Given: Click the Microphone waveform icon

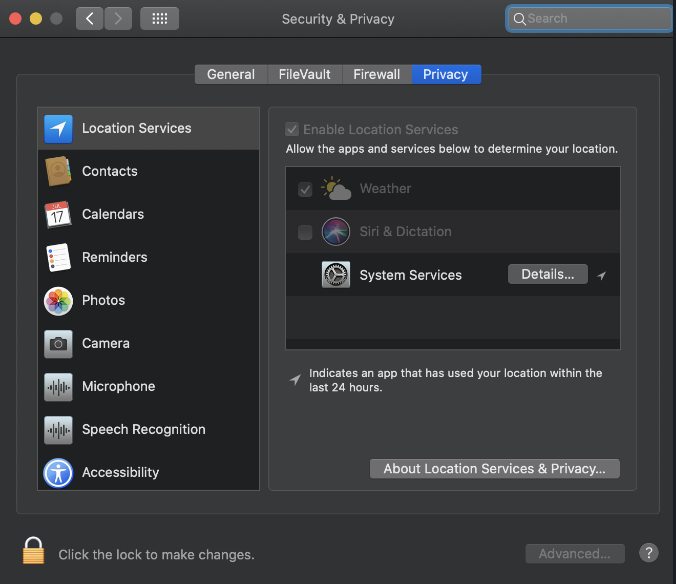Looking at the screenshot, I should 58,387.
